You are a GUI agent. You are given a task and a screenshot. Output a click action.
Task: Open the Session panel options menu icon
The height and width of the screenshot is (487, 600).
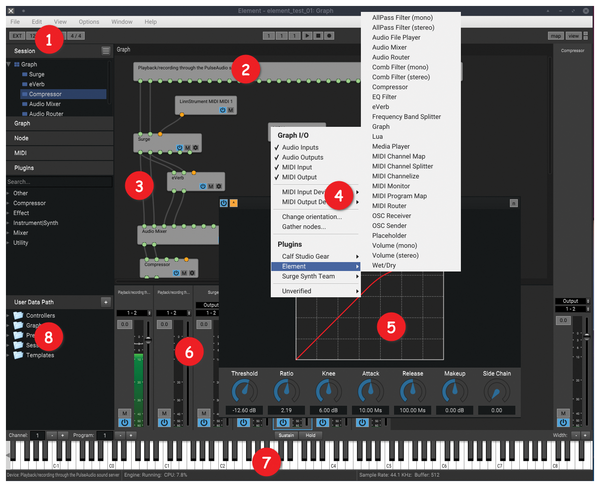pos(106,50)
